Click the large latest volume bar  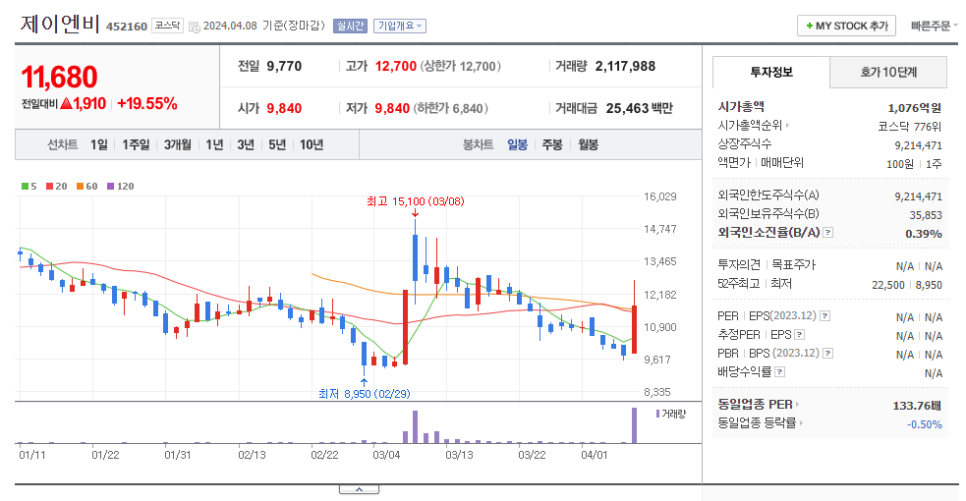(x=634, y=425)
